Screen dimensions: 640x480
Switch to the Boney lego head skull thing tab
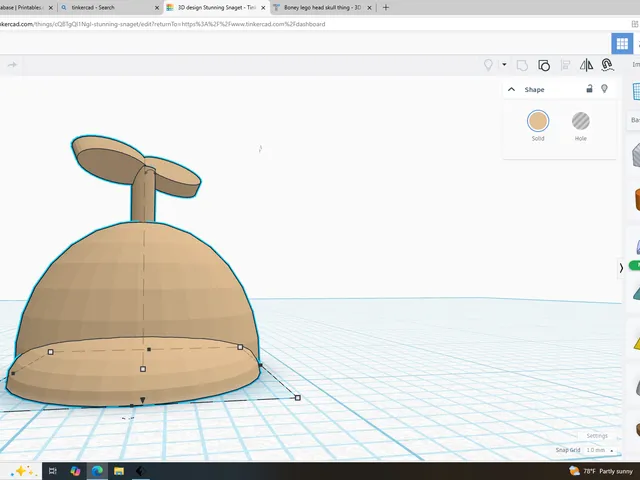[323, 7]
